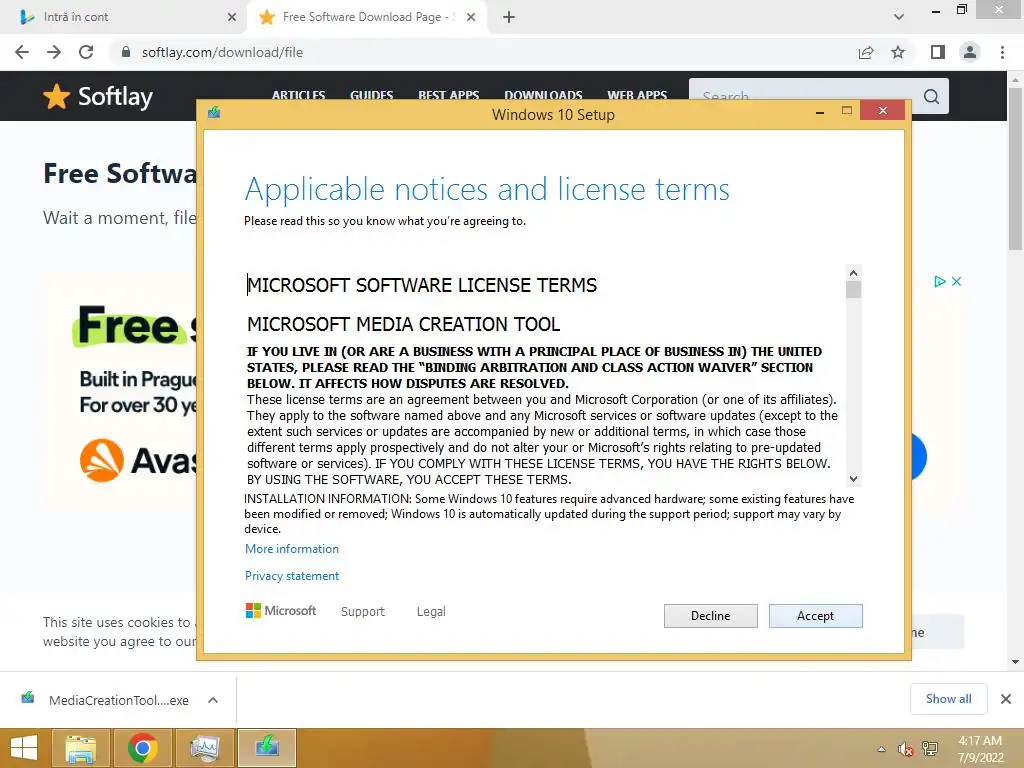Open the Articles menu on Softlay
The width and height of the screenshot is (1024, 768).
point(298,95)
